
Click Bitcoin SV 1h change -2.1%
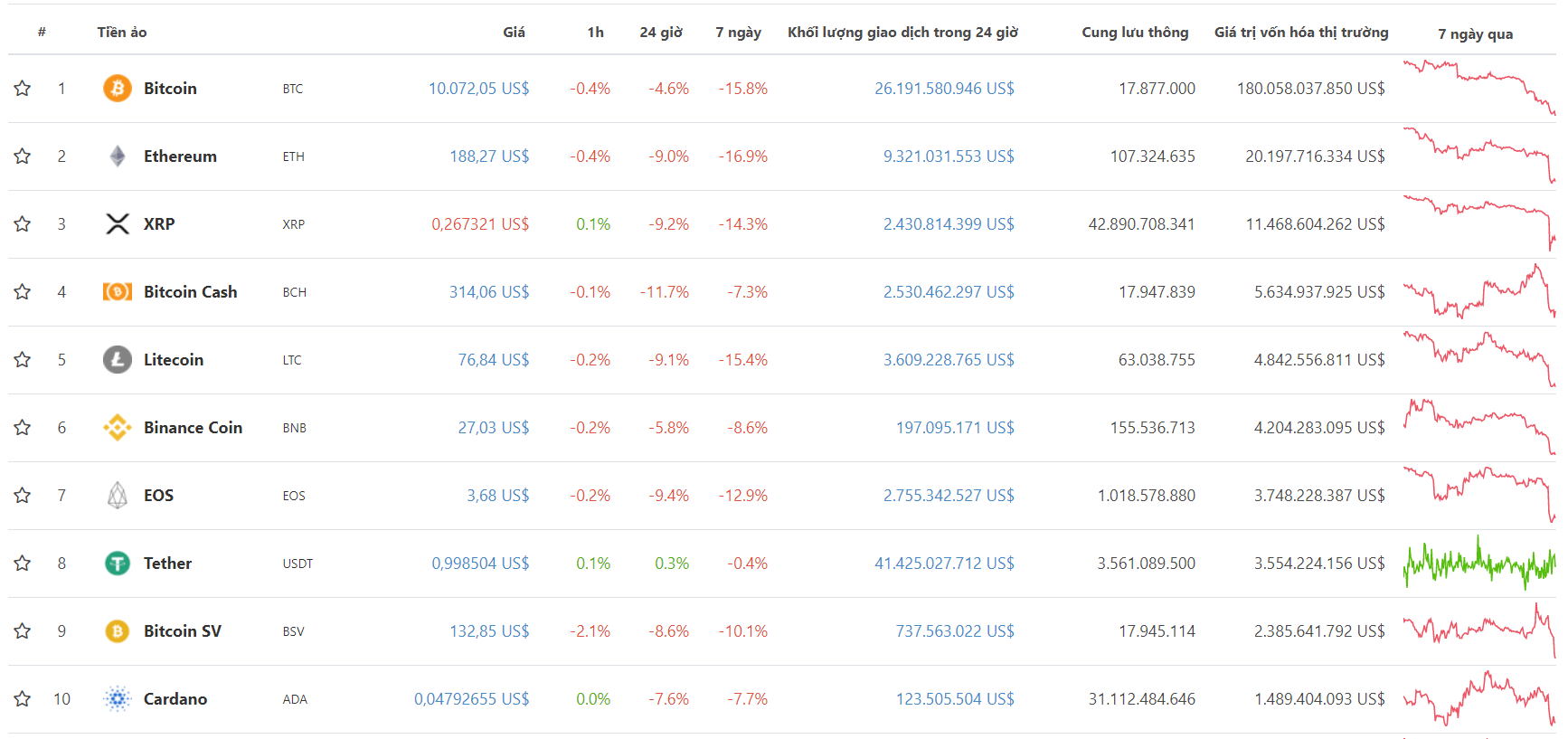[590, 631]
